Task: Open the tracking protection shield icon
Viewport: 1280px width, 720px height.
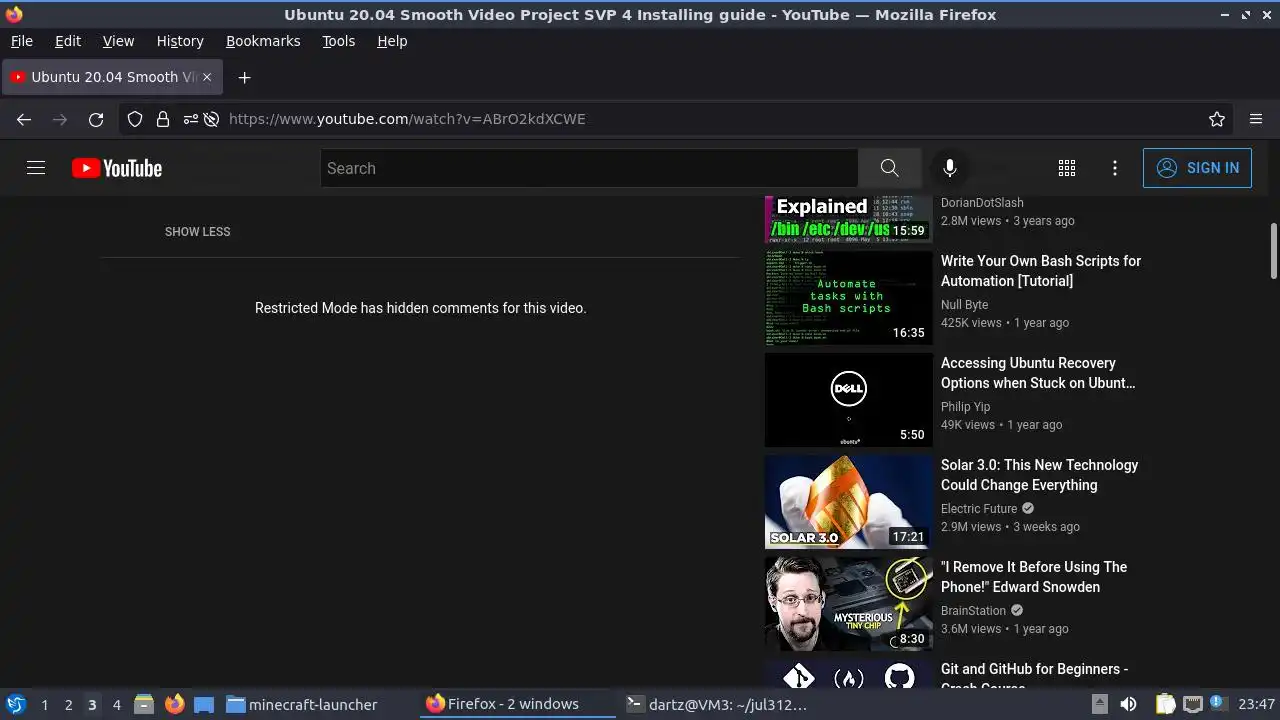Action: click(135, 119)
